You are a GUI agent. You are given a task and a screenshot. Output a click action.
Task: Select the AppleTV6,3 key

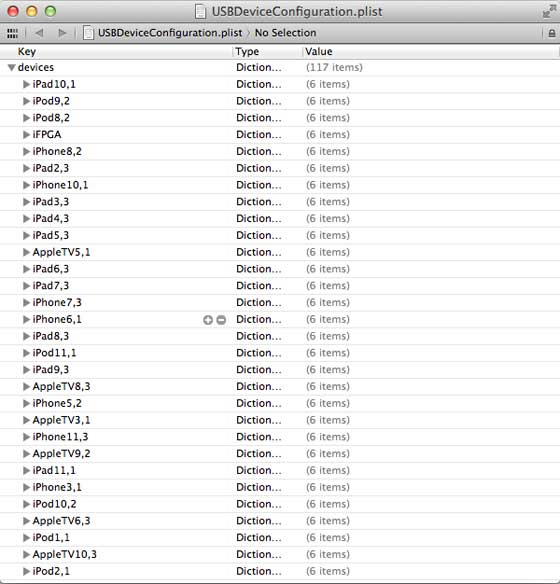[61, 521]
